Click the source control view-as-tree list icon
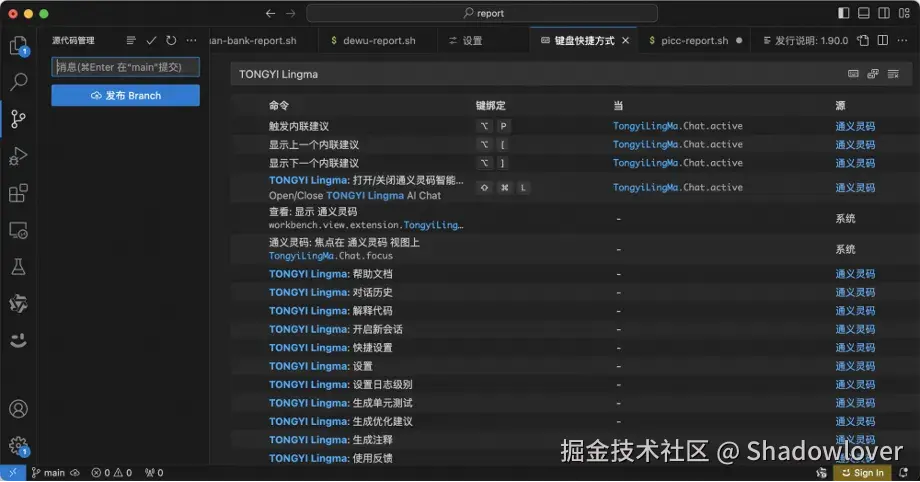This screenshot has width=920, height=482. tap(131, 41)
